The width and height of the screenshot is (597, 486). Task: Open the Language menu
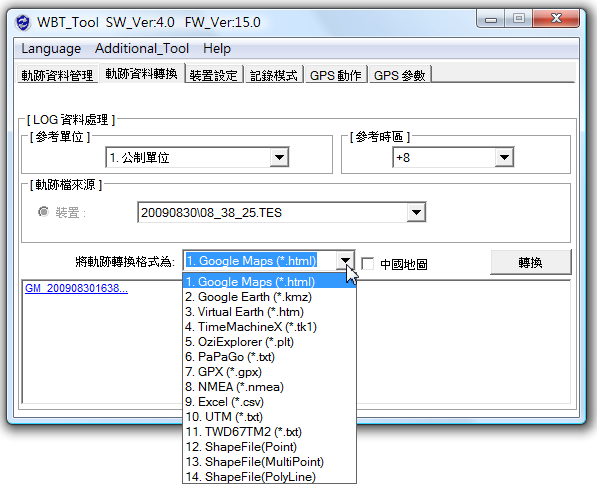tap(51, 48)
